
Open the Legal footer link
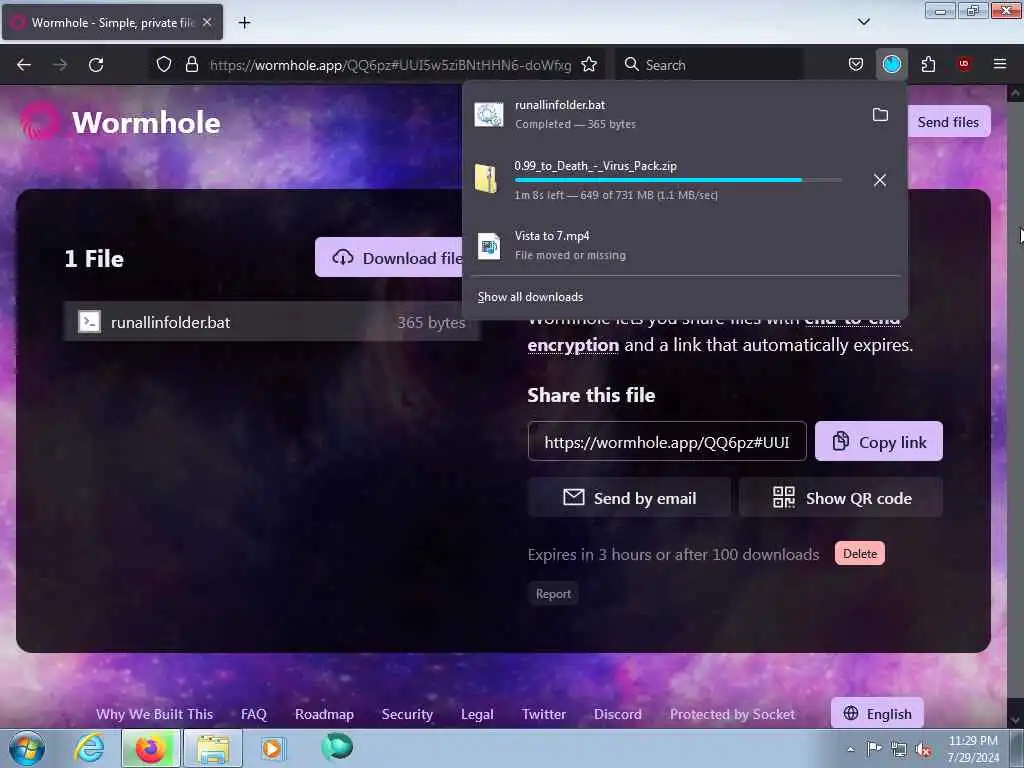click(477, 714)
